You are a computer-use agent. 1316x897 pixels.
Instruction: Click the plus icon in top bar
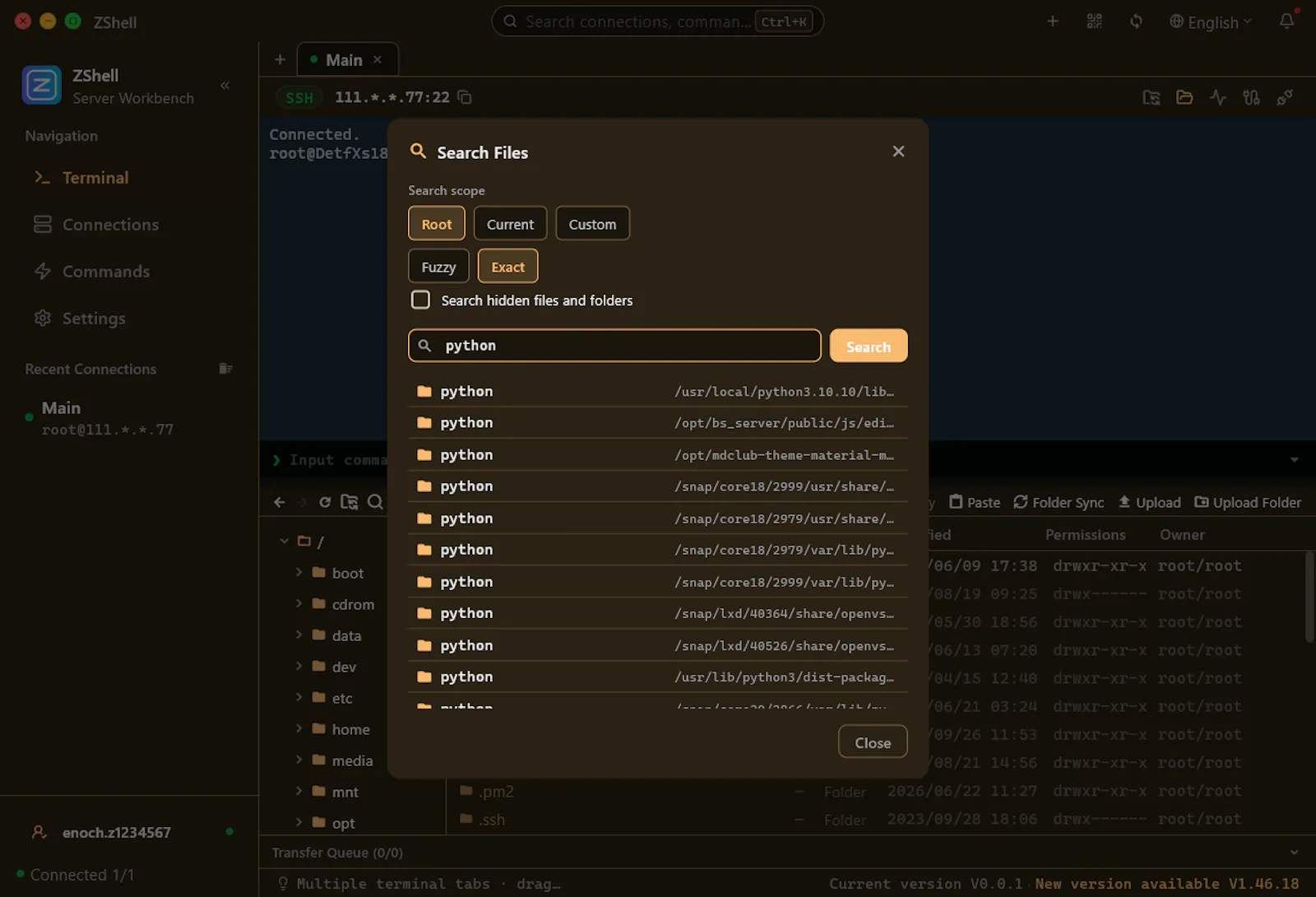(1053, 21)
